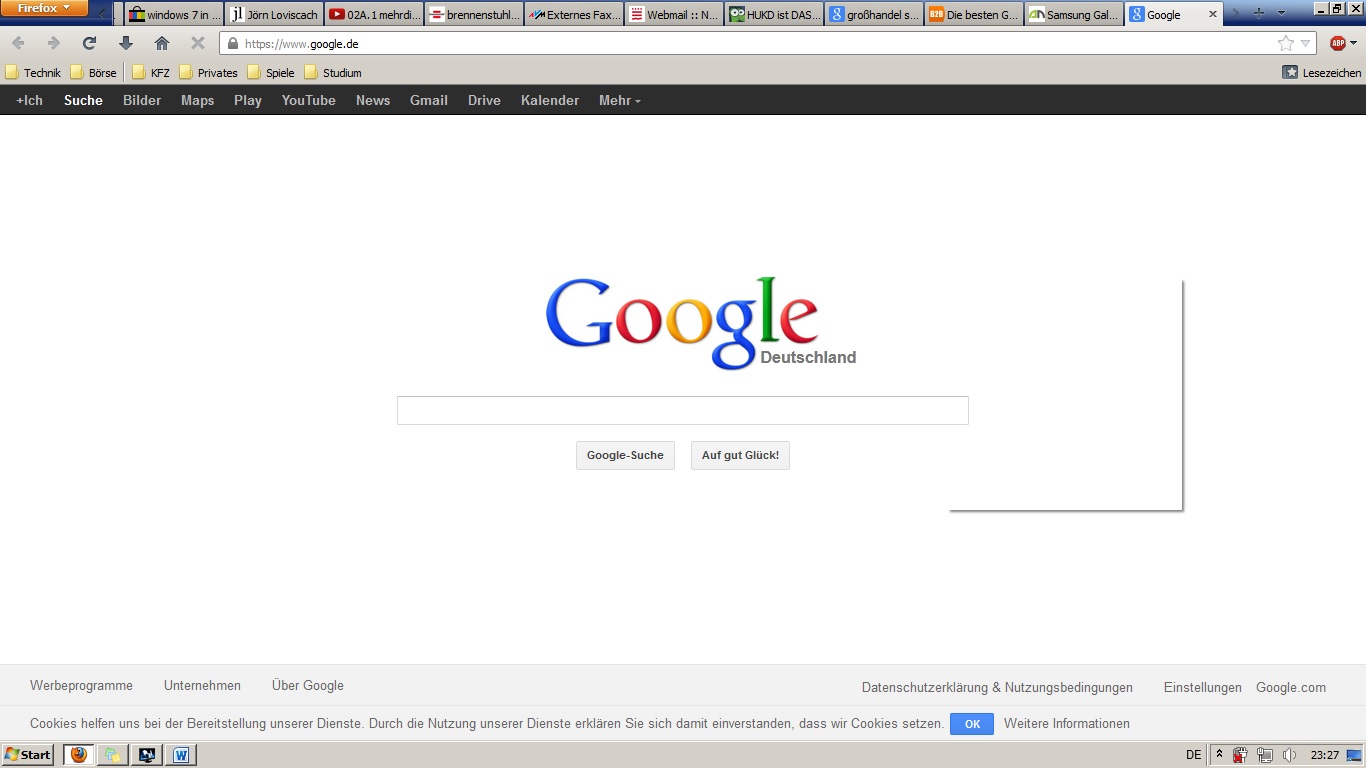The height and width of the screenshot is (768, 1366).
Task: Switch to the brennenstuhl tab
Action: coord(475,15)
